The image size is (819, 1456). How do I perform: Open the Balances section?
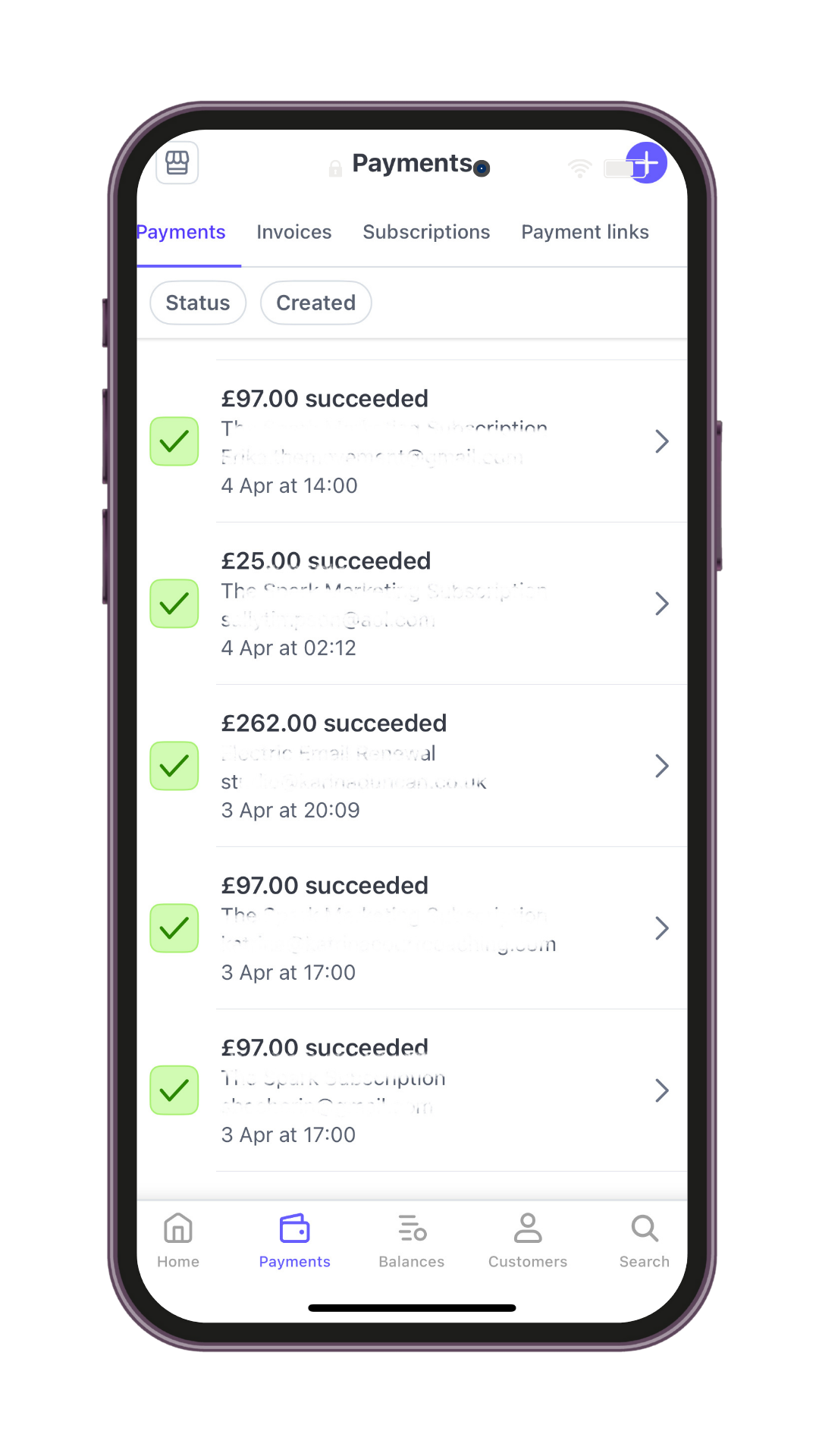(412, 1241)
